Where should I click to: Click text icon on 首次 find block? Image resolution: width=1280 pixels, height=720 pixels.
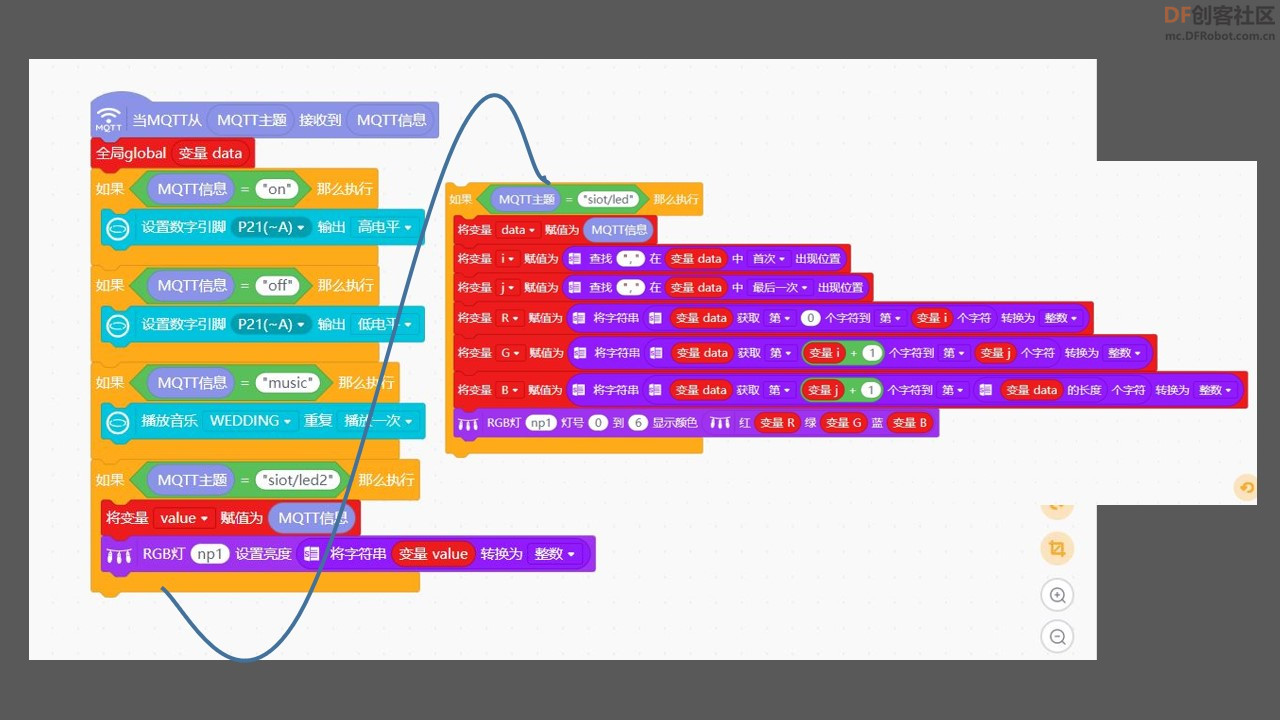pos(575,259)
